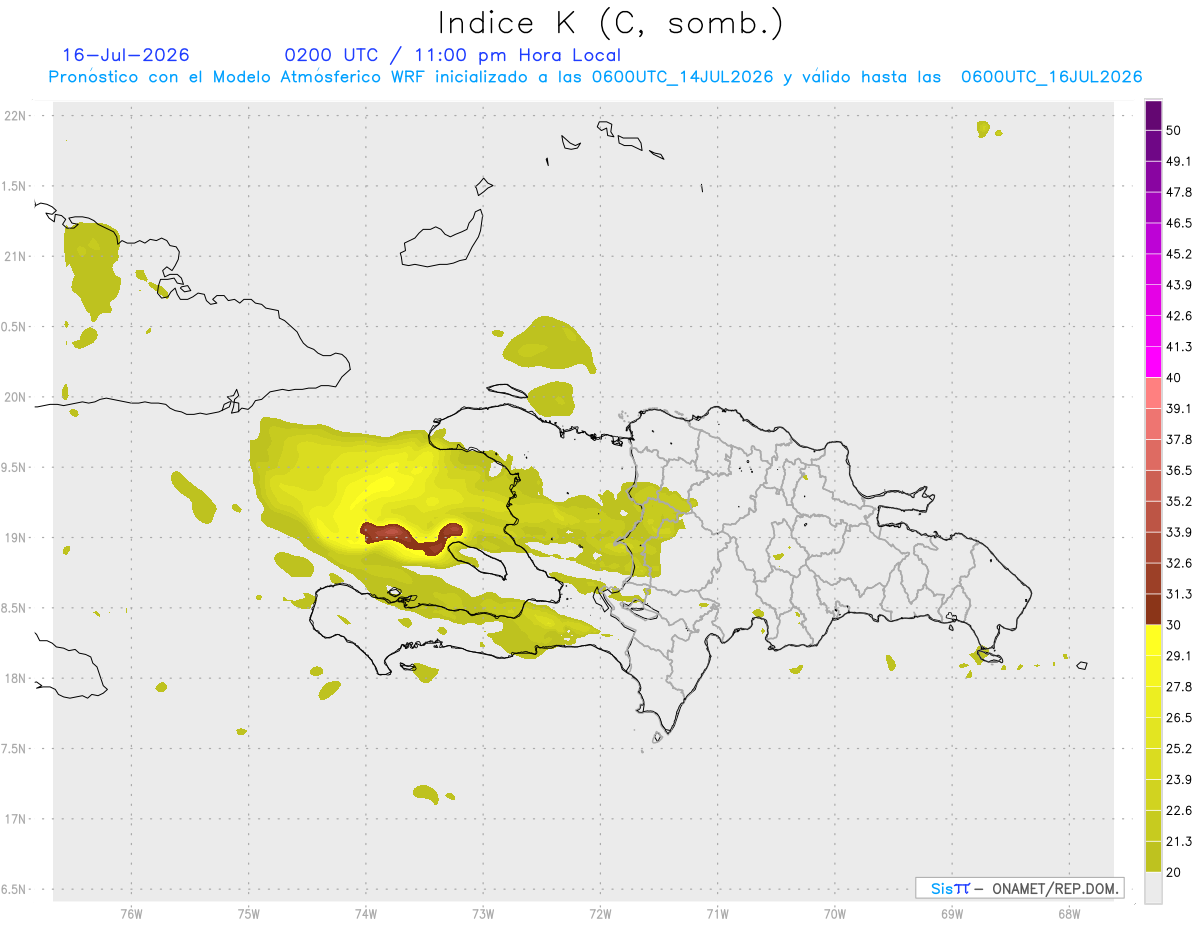This screenshot has width=1200, height=927.
Task: Click the colorbar value '32.6'
Action: [1179, 563]
